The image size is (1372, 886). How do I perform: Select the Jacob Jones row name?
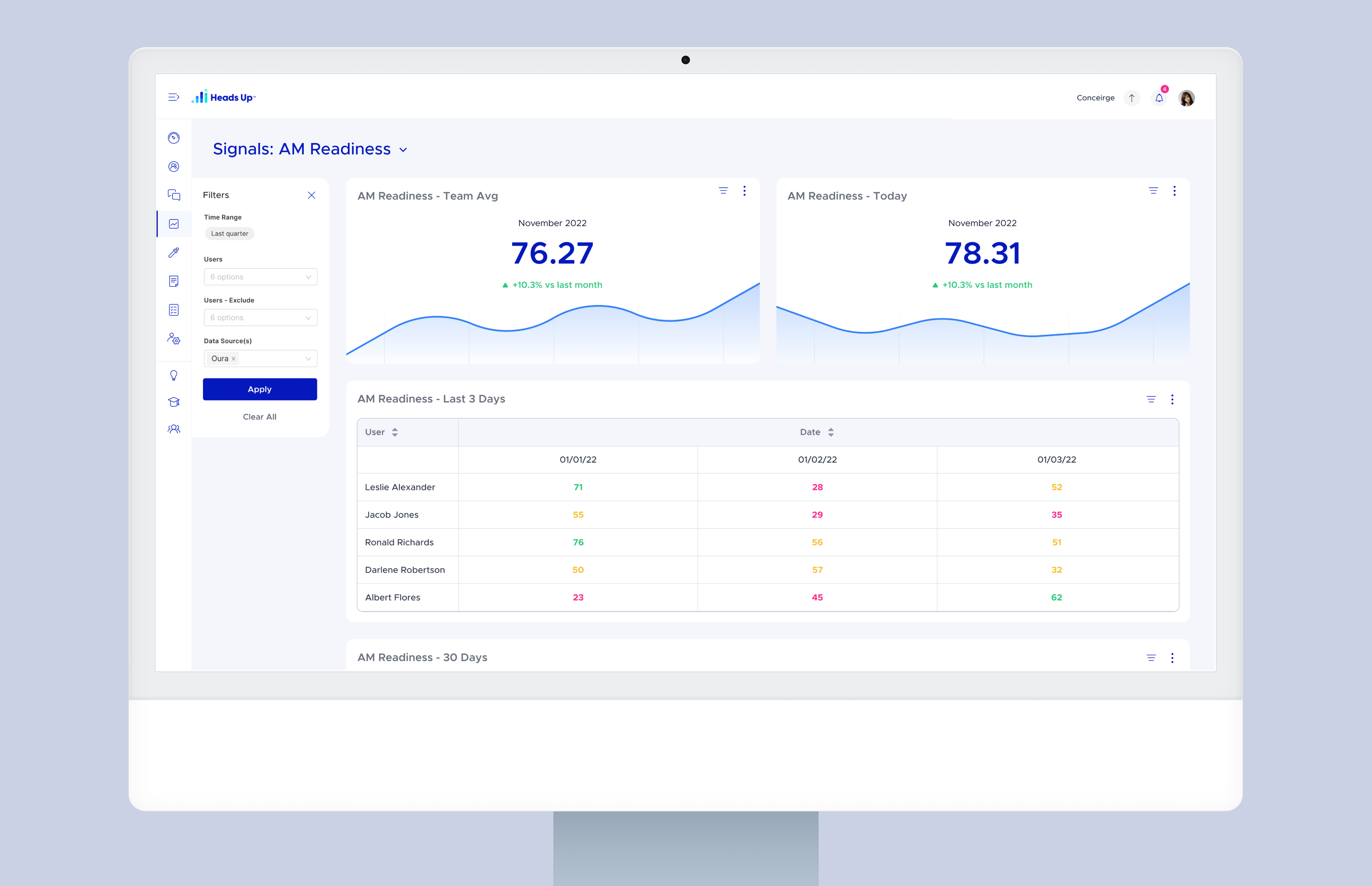click(392, 515)
